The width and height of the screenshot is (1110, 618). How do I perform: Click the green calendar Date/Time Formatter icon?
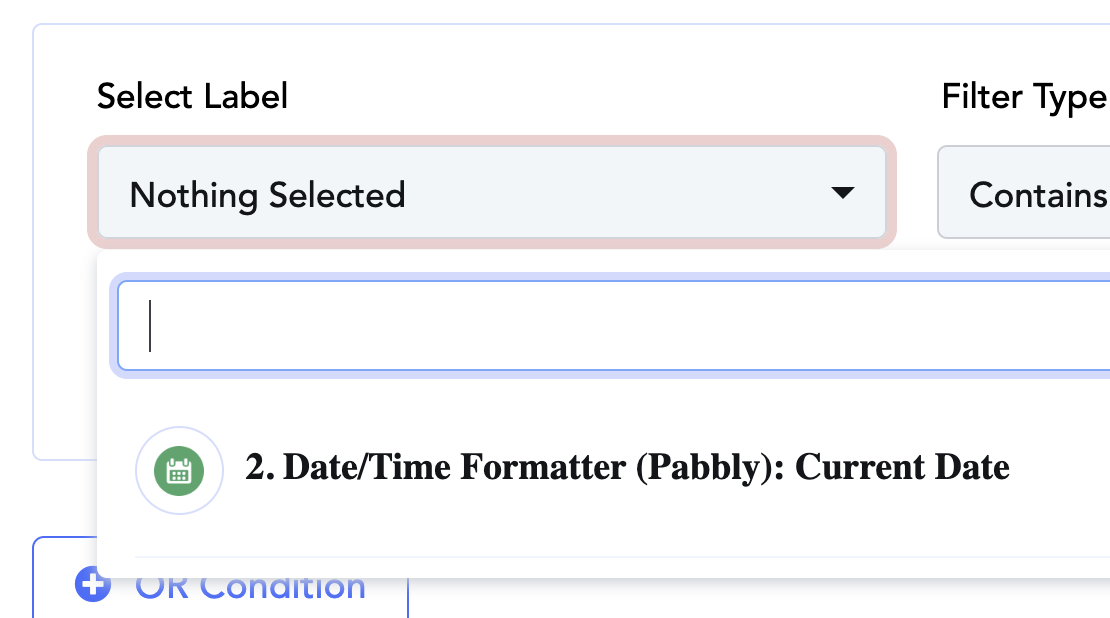click(x=179, y=471)
